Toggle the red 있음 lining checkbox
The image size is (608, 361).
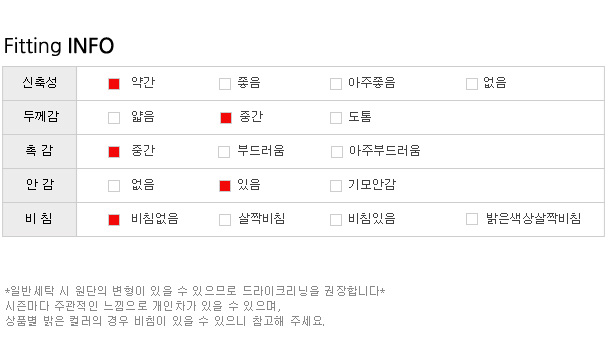(x=225, y=186)
